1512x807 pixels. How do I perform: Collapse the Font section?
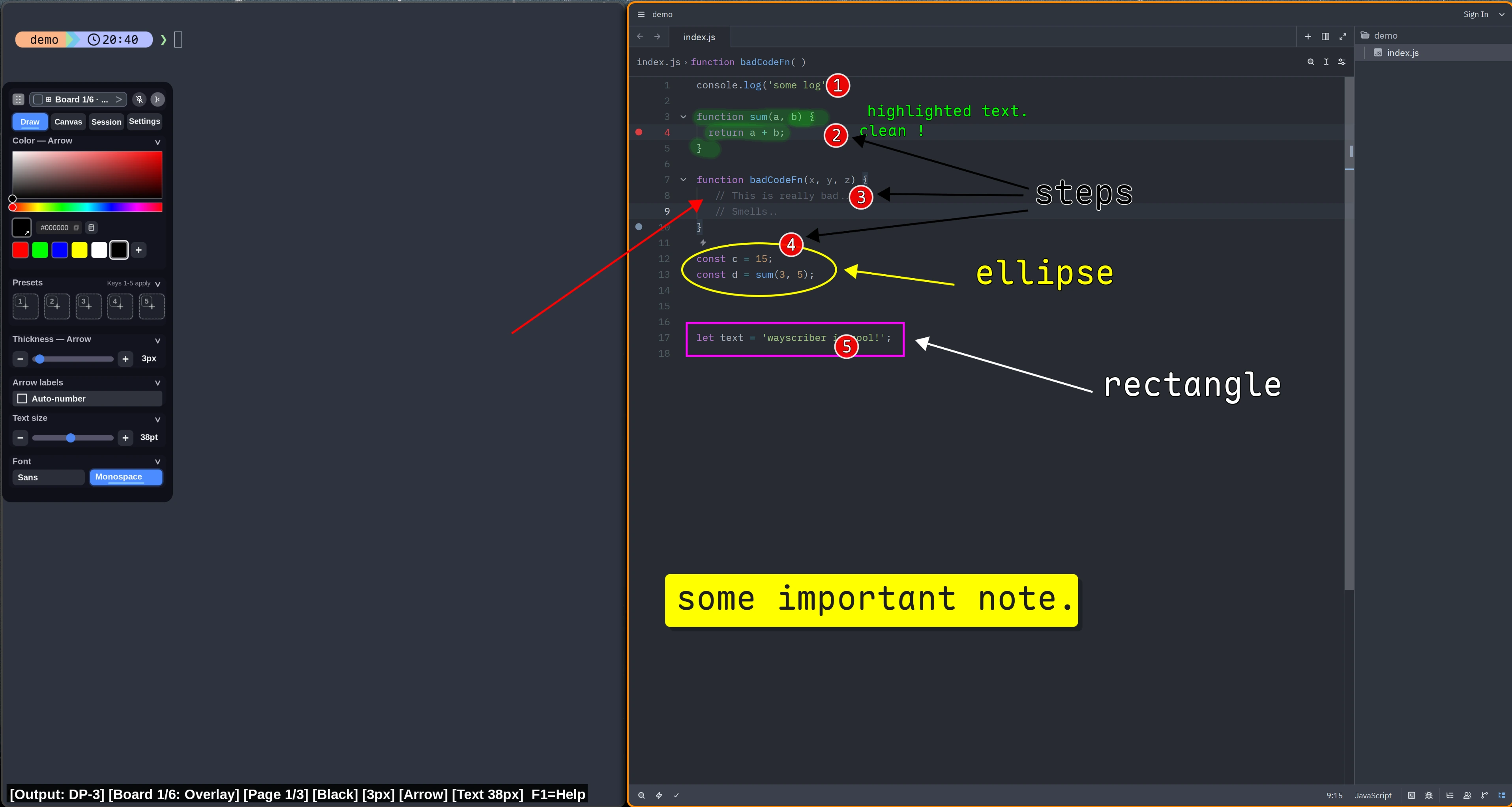pos(157,462)
